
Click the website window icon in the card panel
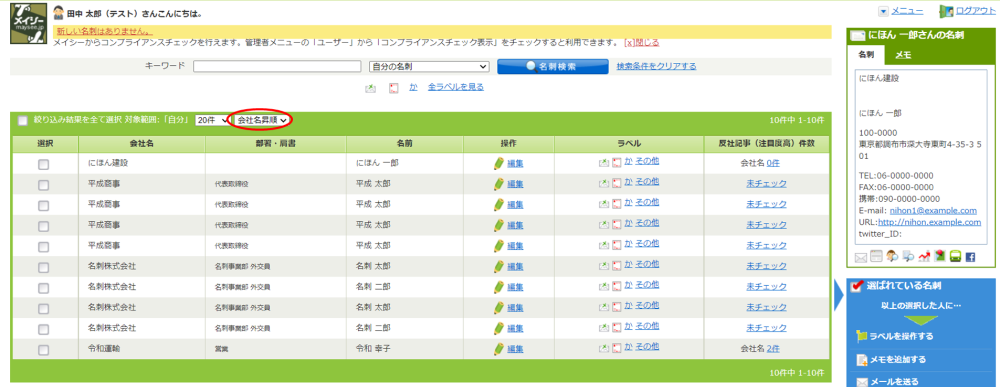876,256
